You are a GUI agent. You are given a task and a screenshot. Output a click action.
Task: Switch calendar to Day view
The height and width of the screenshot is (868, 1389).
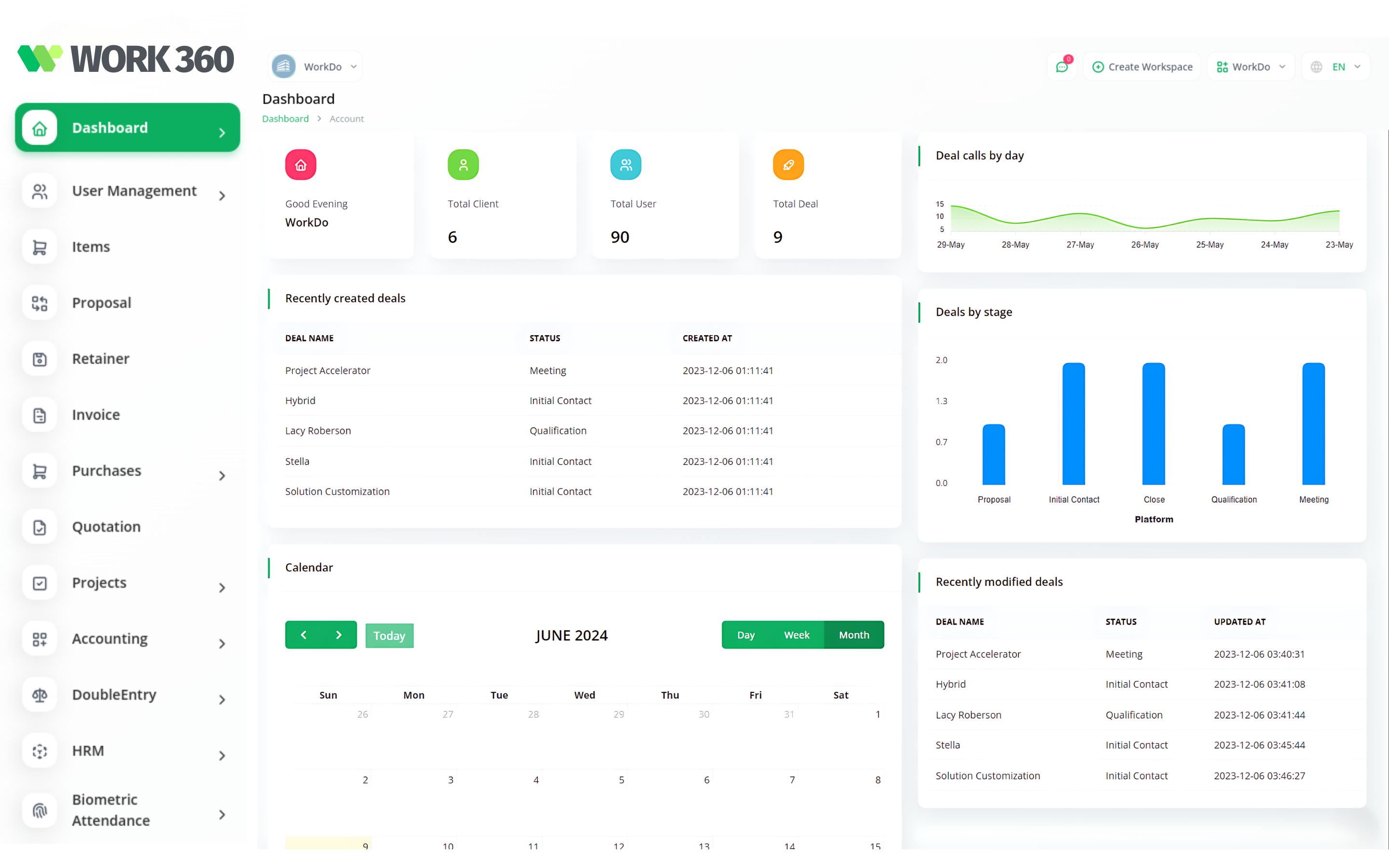746,635
